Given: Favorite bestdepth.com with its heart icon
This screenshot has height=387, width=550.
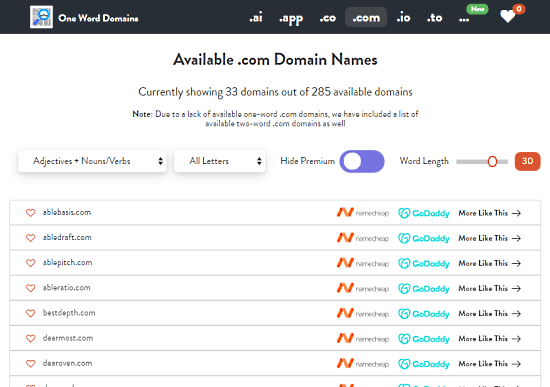Looking at the screenshot, I should (31, 313).
